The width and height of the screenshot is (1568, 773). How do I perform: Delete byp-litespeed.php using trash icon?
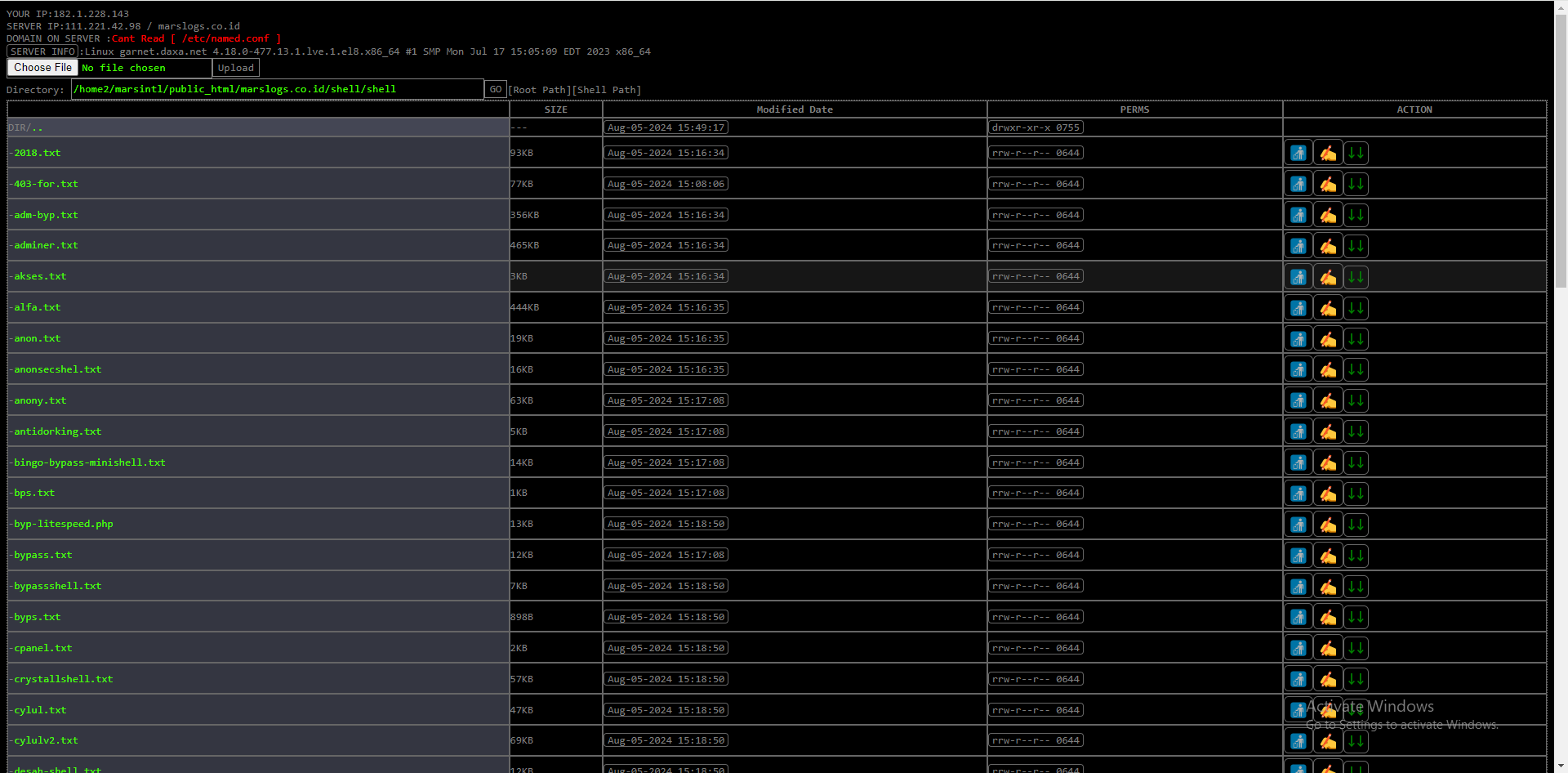coord(1298,525)
